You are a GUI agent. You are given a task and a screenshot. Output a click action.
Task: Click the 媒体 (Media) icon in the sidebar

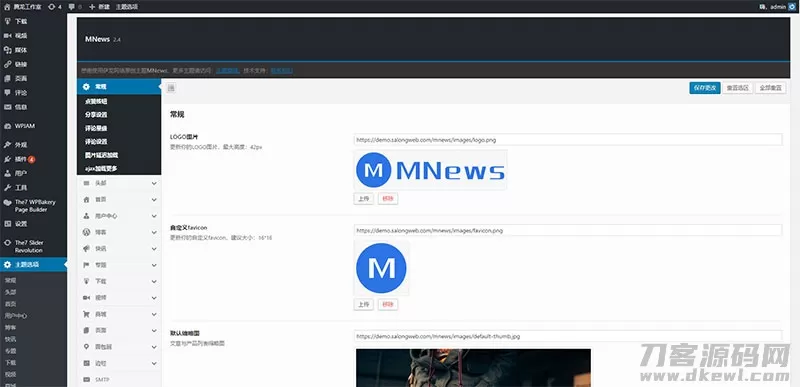click(7, 50)
